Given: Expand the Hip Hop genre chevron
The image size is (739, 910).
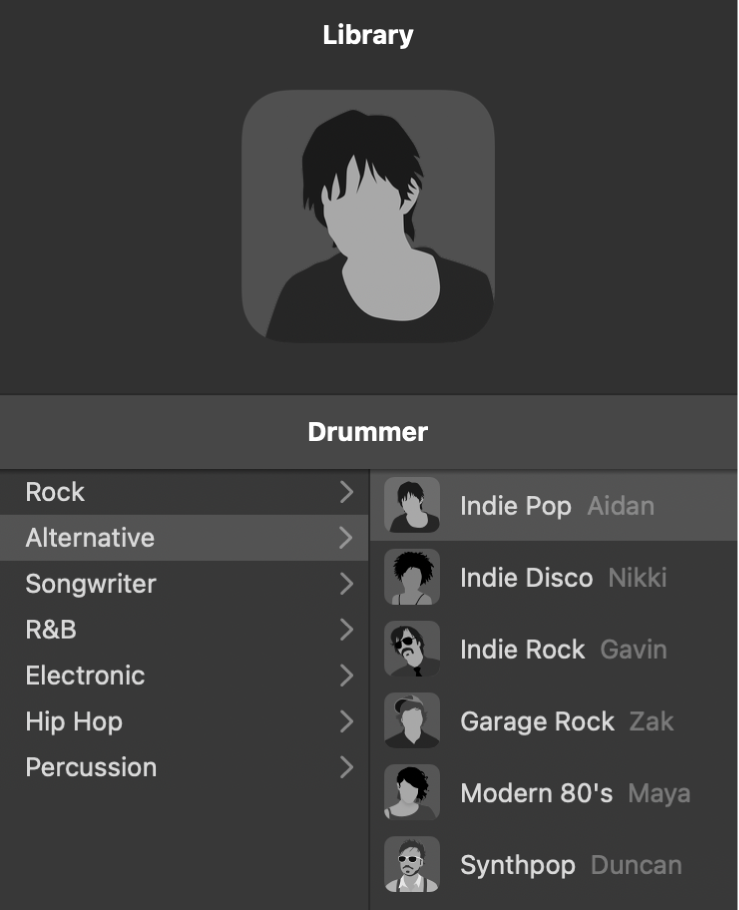Looking at the screenshot, I should 349,721.
